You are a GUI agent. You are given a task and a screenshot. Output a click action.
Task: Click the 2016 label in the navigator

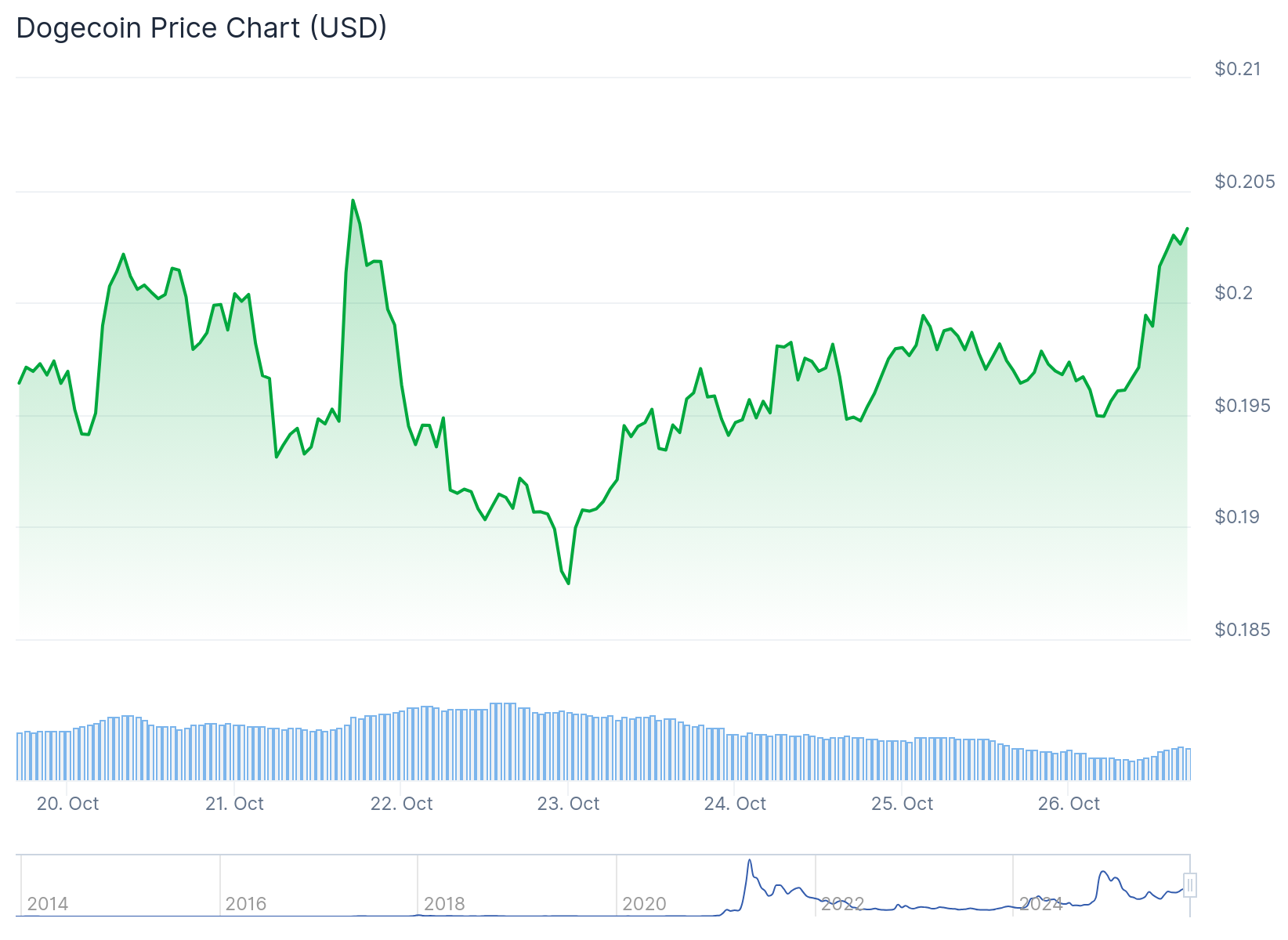pyautogui.click(x=246, y=904)
